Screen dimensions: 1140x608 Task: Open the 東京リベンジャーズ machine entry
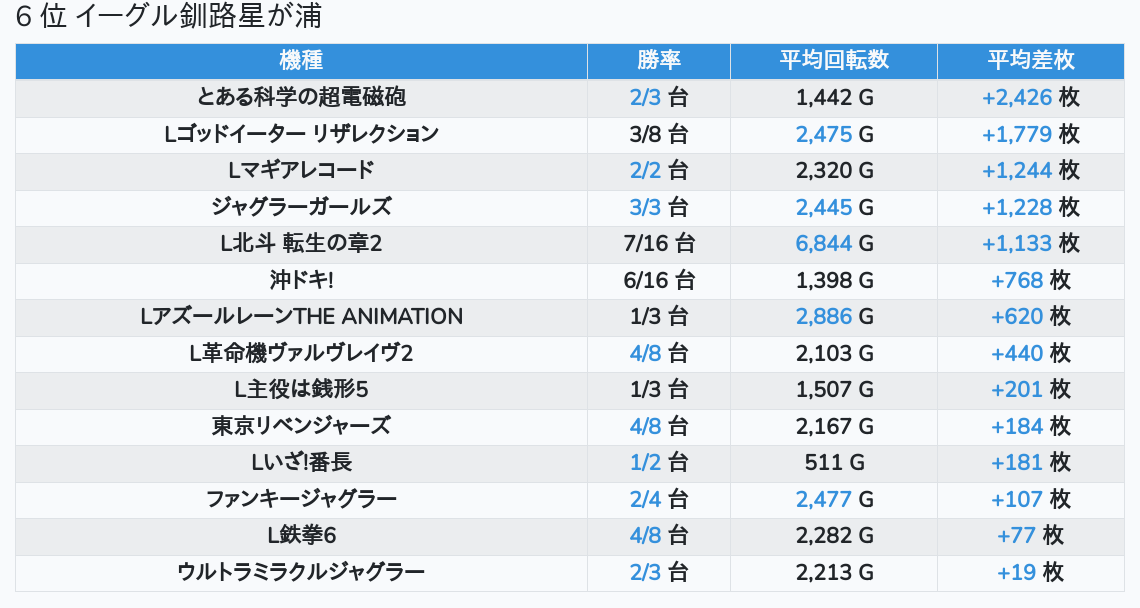(x=301, y=426)
